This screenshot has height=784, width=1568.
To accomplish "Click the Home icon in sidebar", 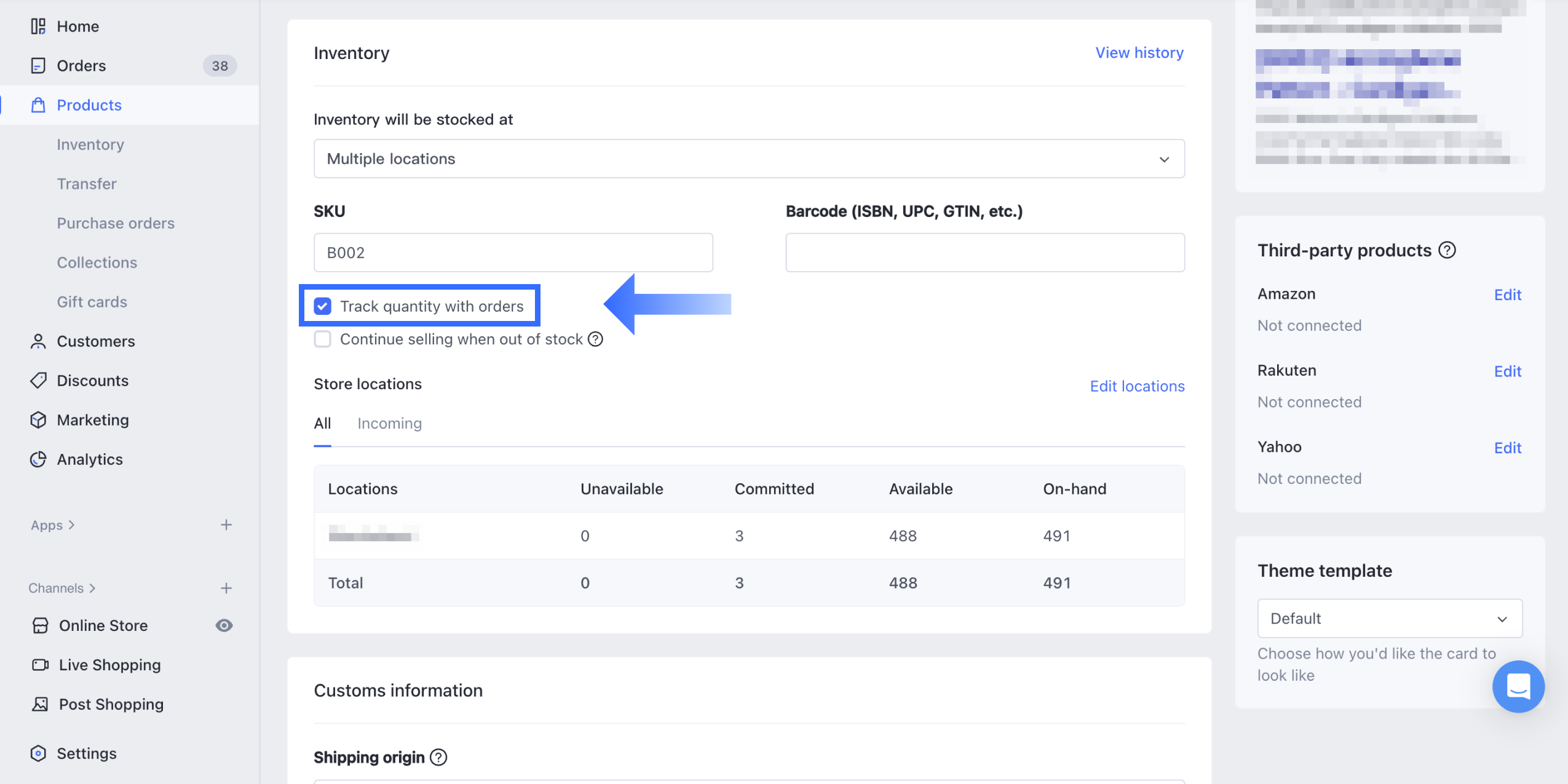I will (38, 26).
